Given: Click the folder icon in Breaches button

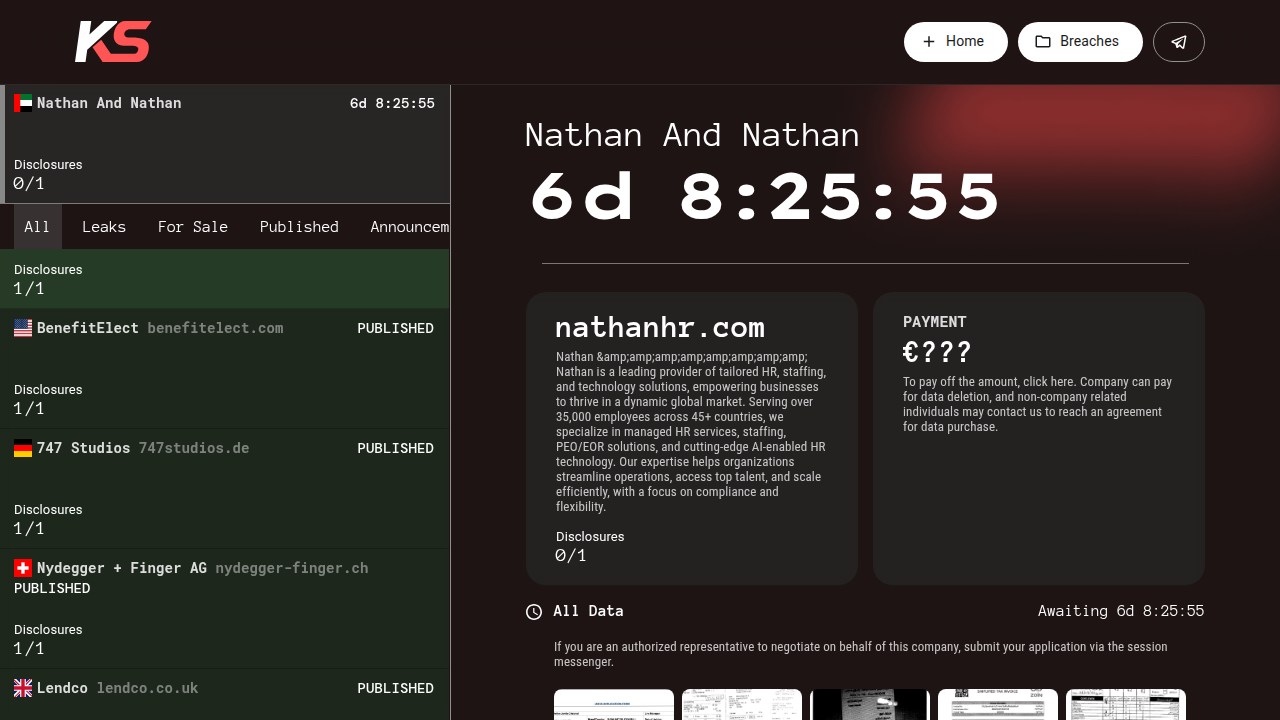Looking at the screenshot, I should (1043, 42).
